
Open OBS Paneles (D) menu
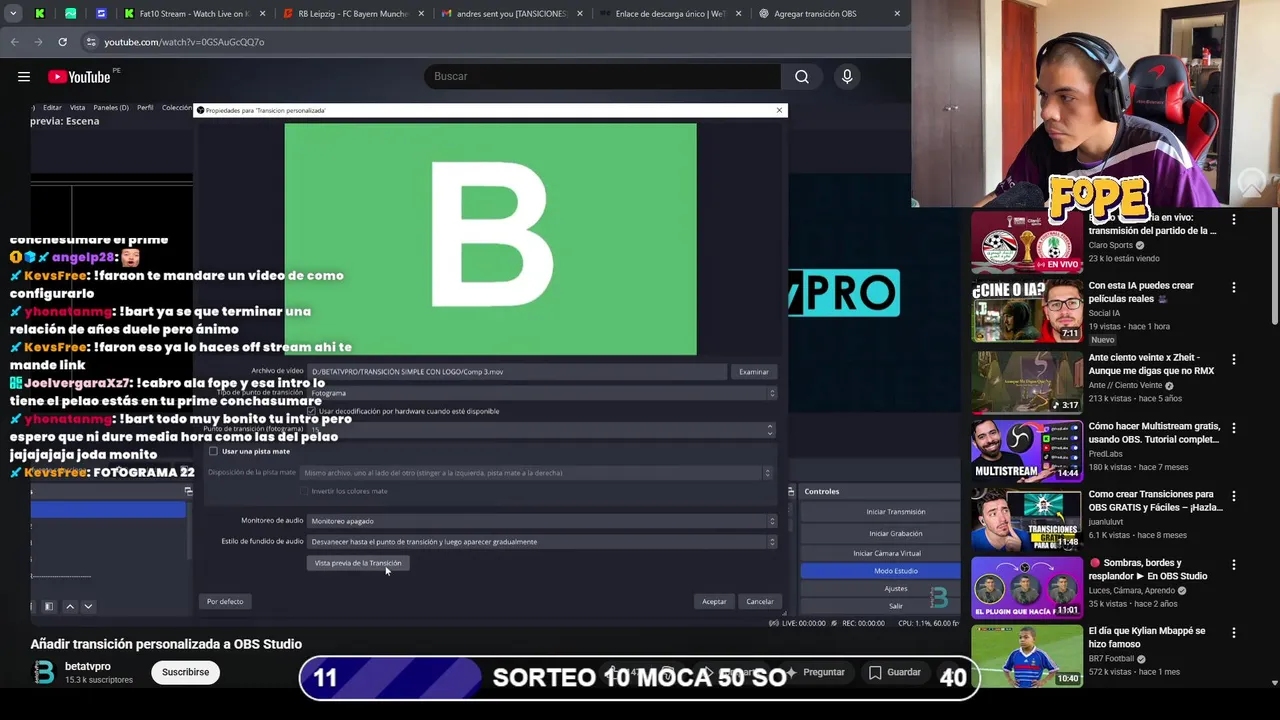pos(111,107)
